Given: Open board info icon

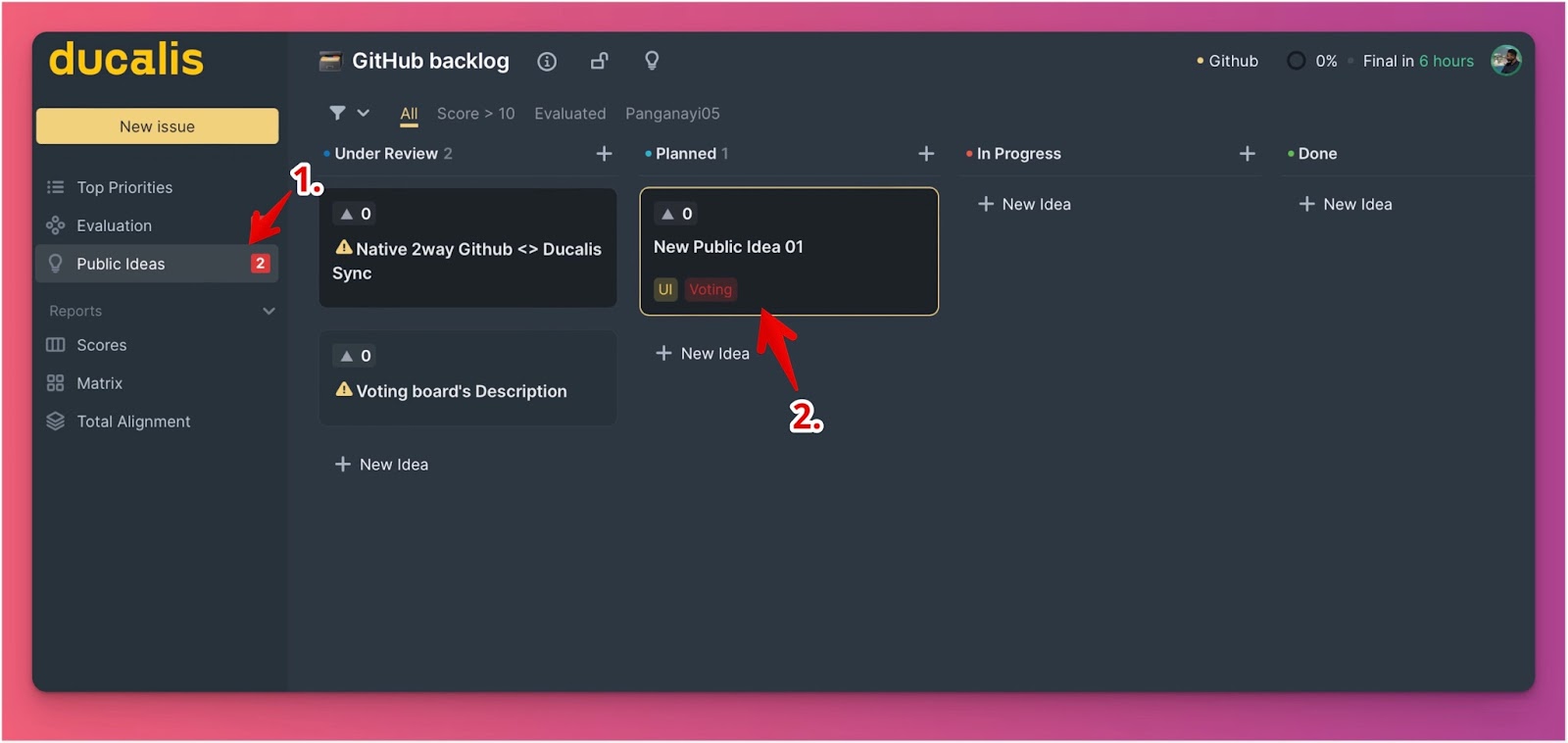Looking at the screenshot, I should (x=547, y=62).
